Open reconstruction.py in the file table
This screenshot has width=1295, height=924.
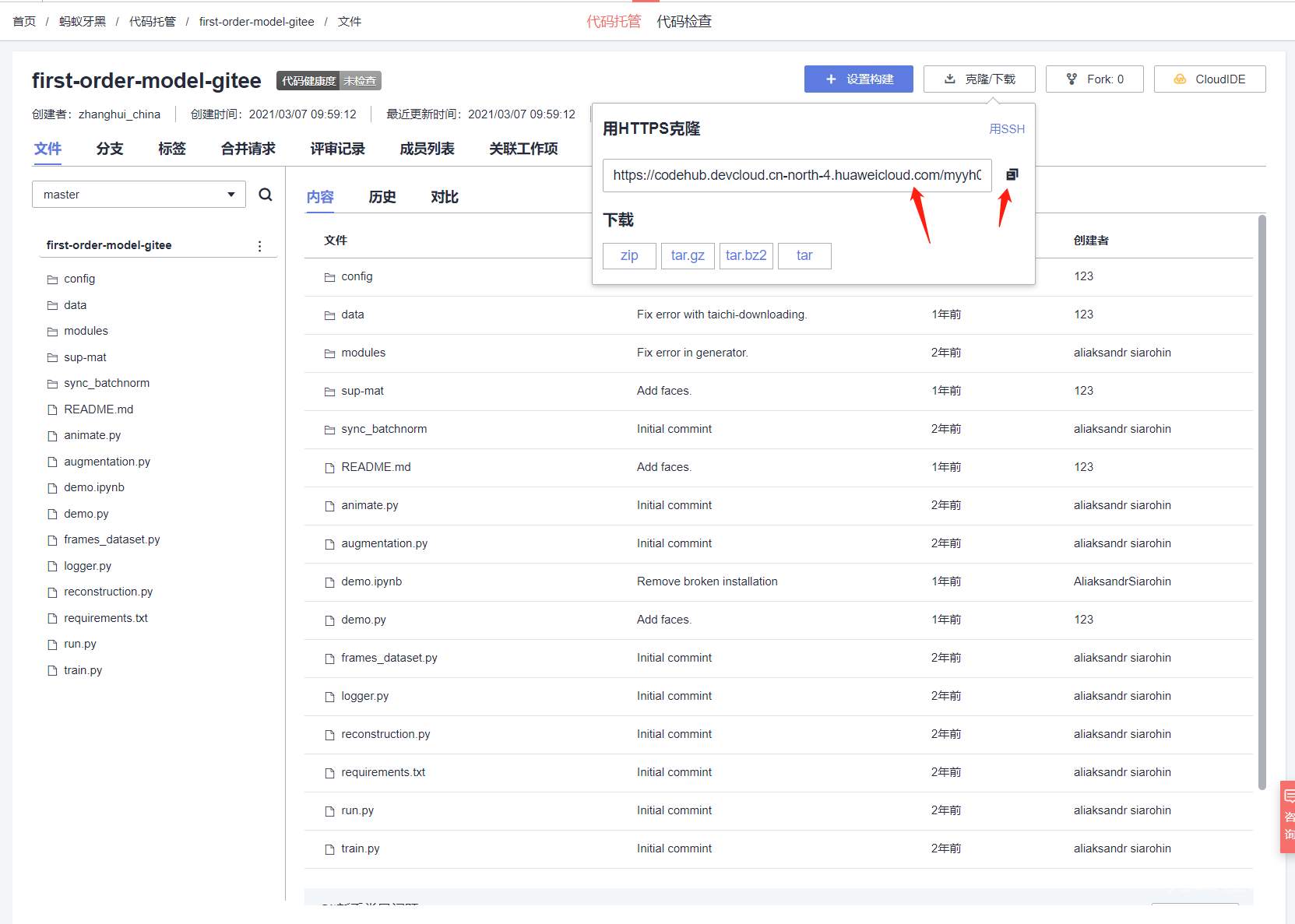[x=385, y=734]
